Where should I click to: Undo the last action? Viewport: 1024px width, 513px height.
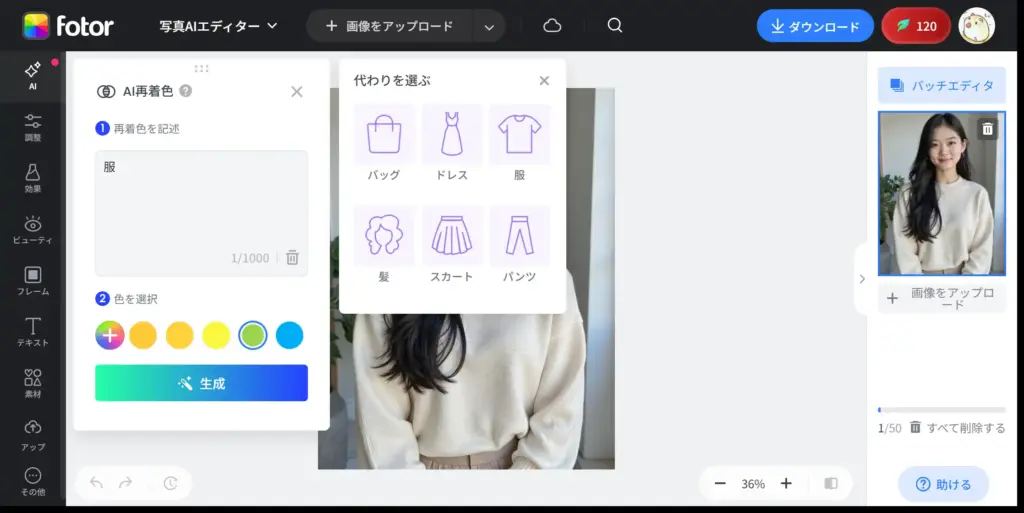tap(97, 483)
